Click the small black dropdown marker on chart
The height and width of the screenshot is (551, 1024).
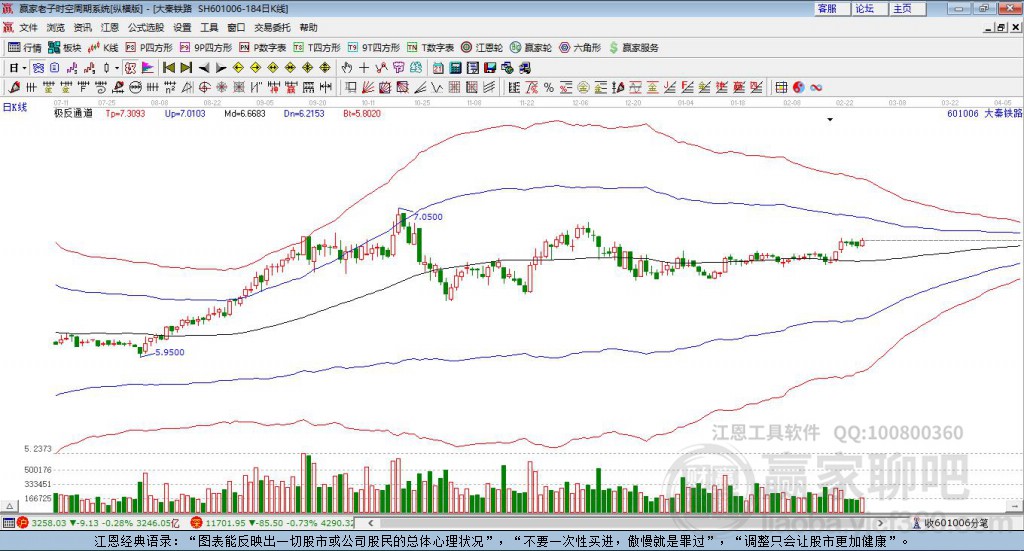[830, 120]
